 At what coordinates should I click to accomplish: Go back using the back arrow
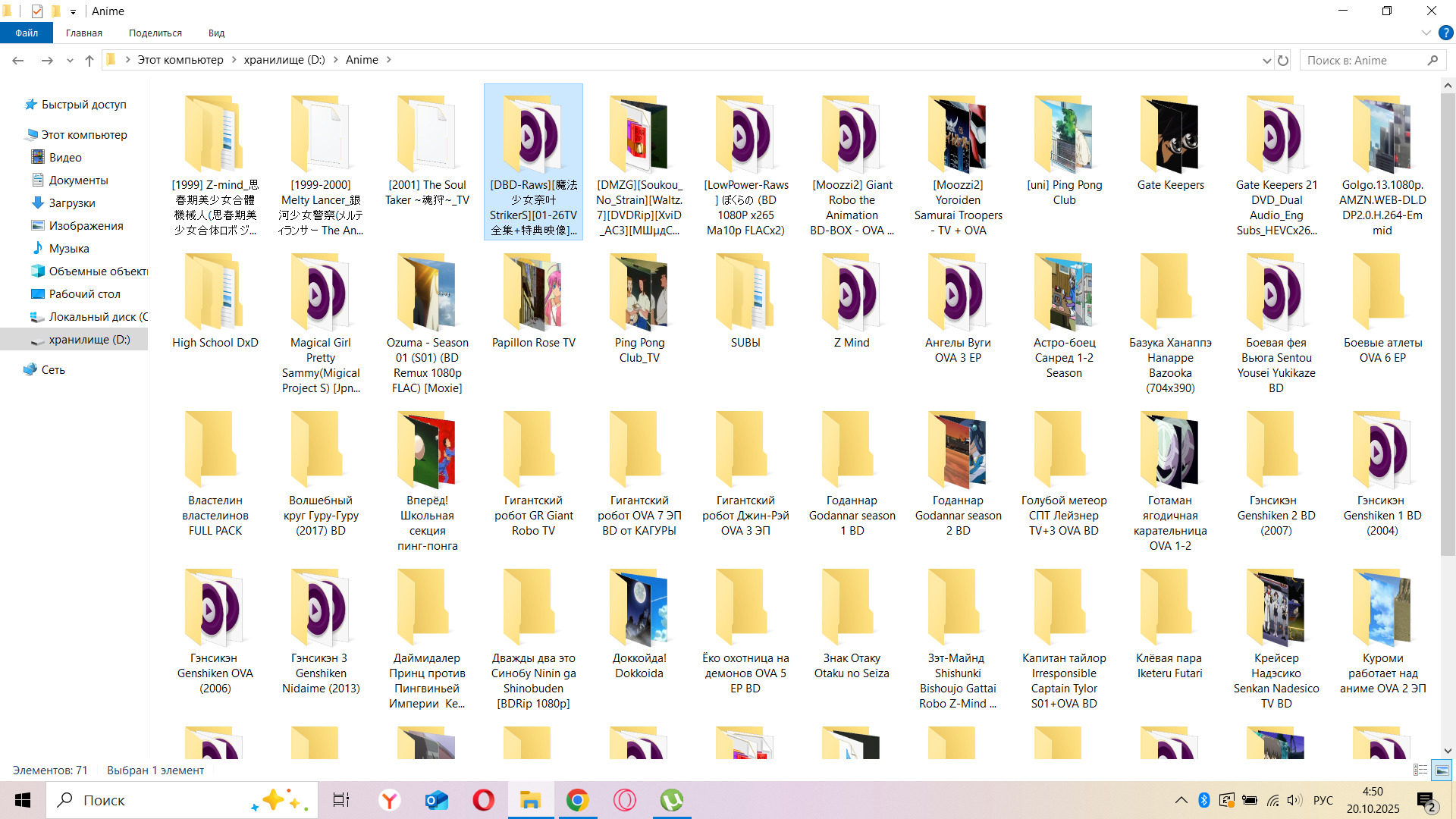(18, 60)
